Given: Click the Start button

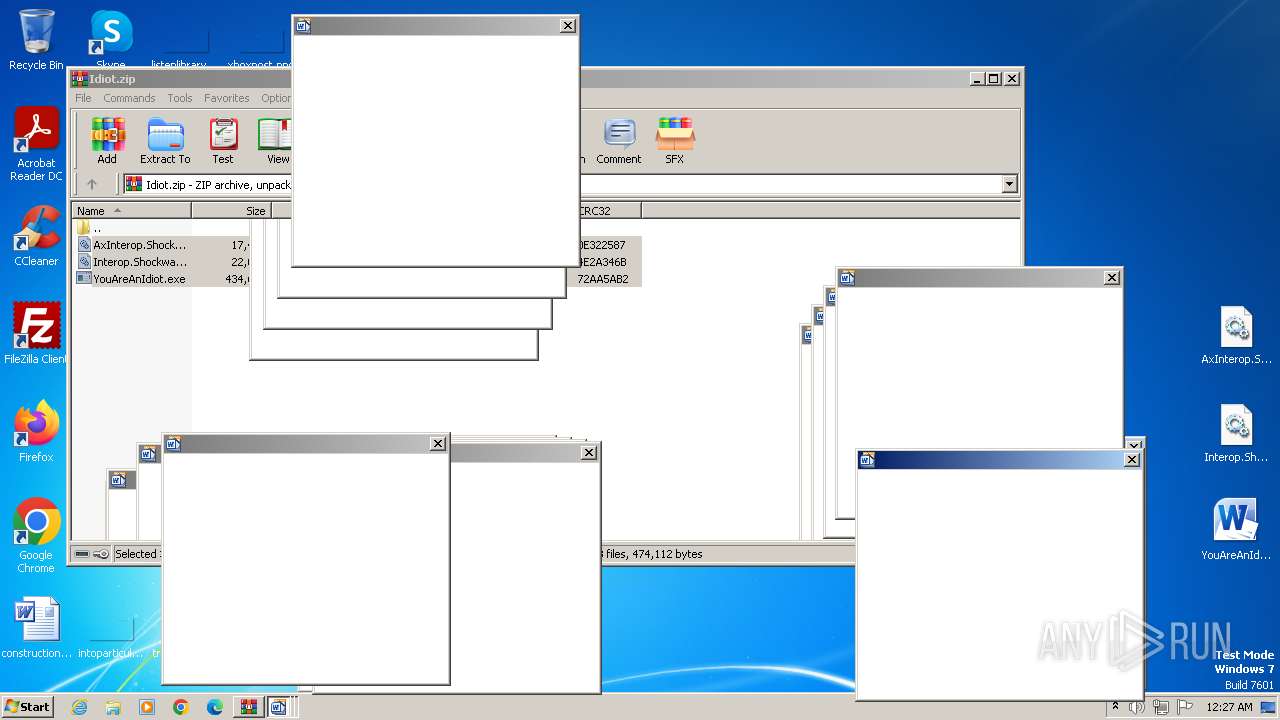Looking at the screenshot, I should coord(27,707).
